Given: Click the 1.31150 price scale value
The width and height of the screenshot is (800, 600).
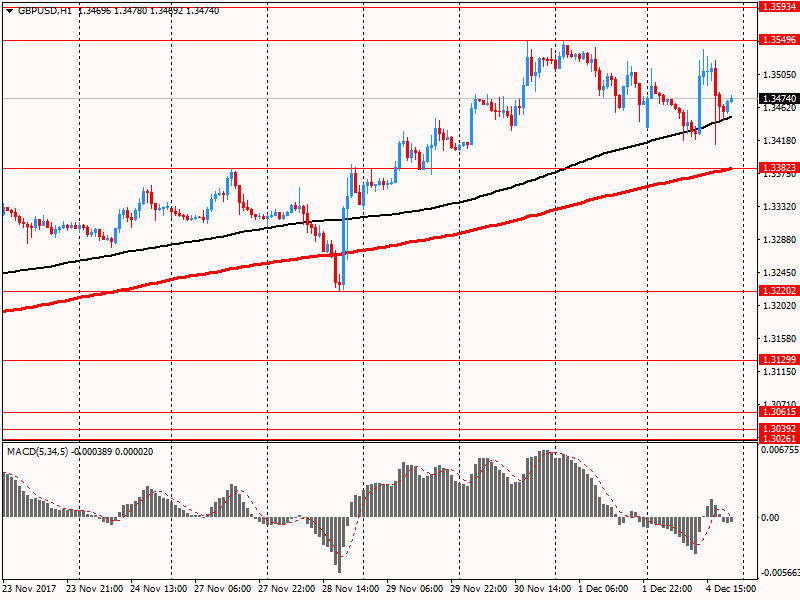Looking at the screenshot, I should [x=779, y=372].
